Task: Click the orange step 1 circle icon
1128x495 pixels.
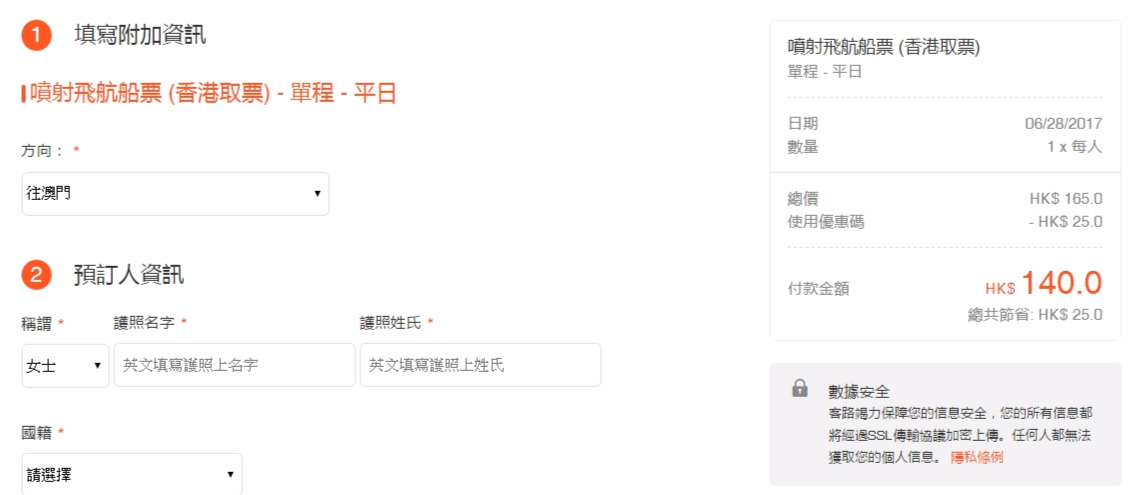Action: click(x=36, y=36)
